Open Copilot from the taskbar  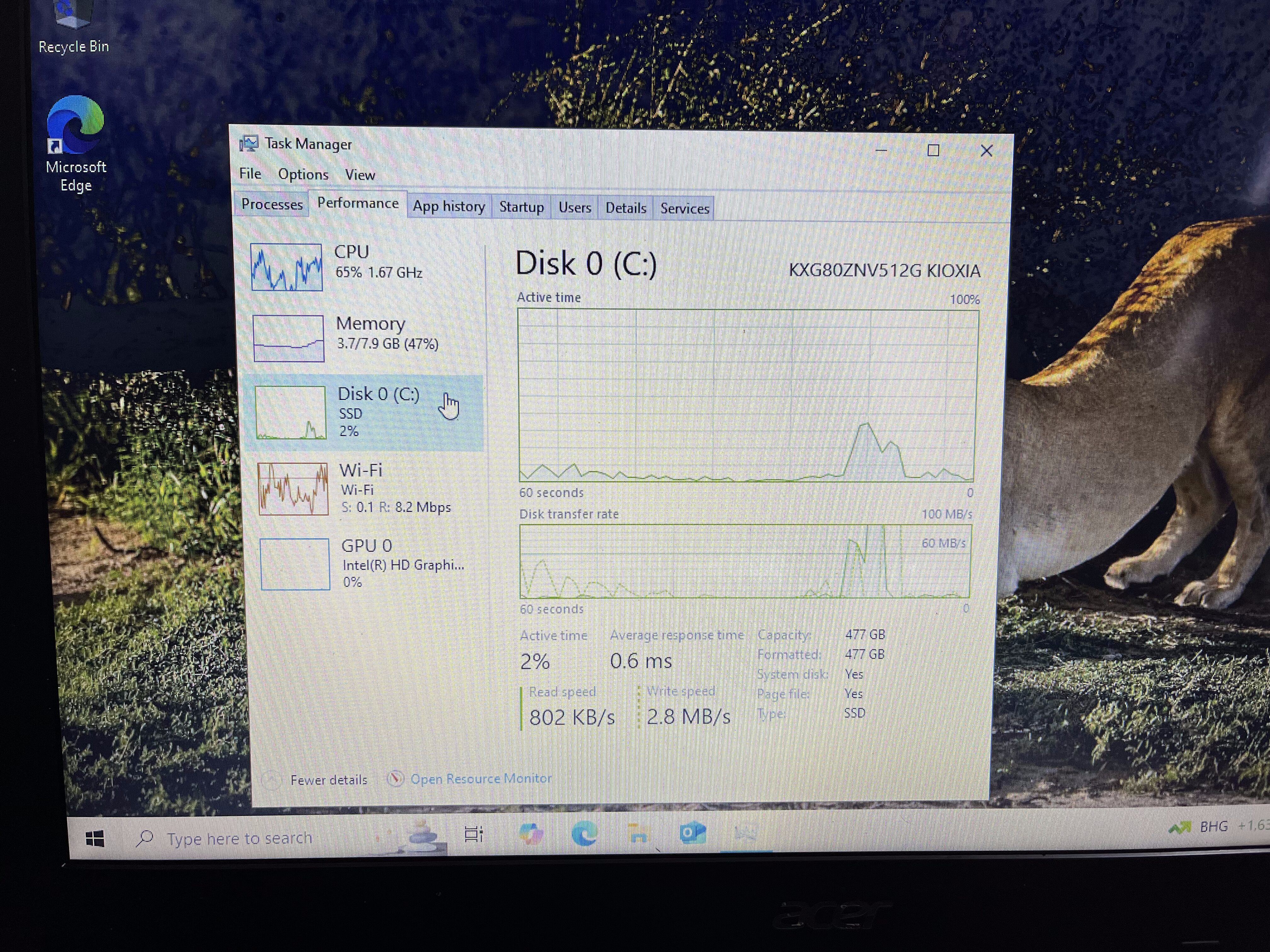click(531, 833)
